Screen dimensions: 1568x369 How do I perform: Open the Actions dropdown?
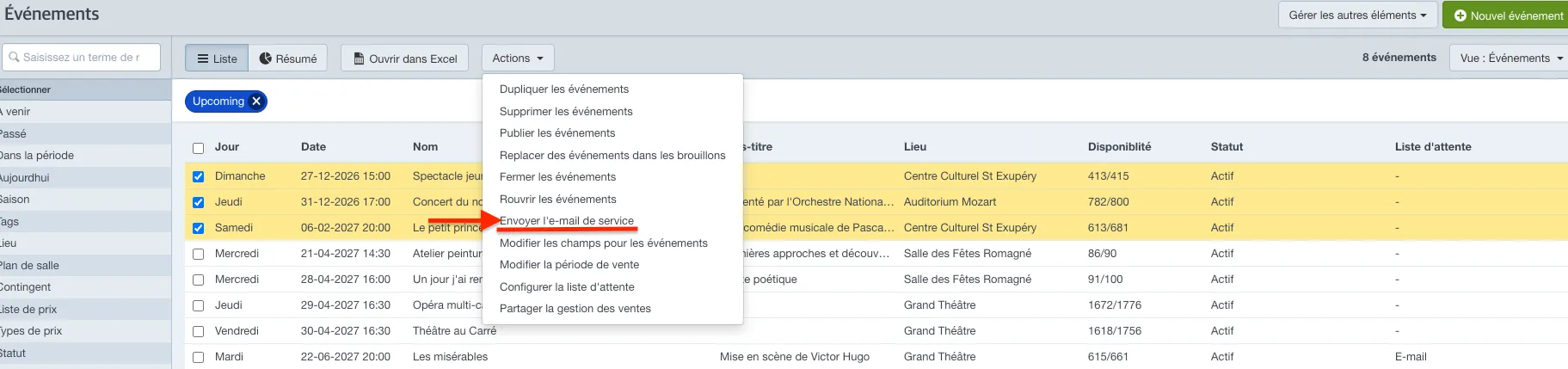click(518, 58)
